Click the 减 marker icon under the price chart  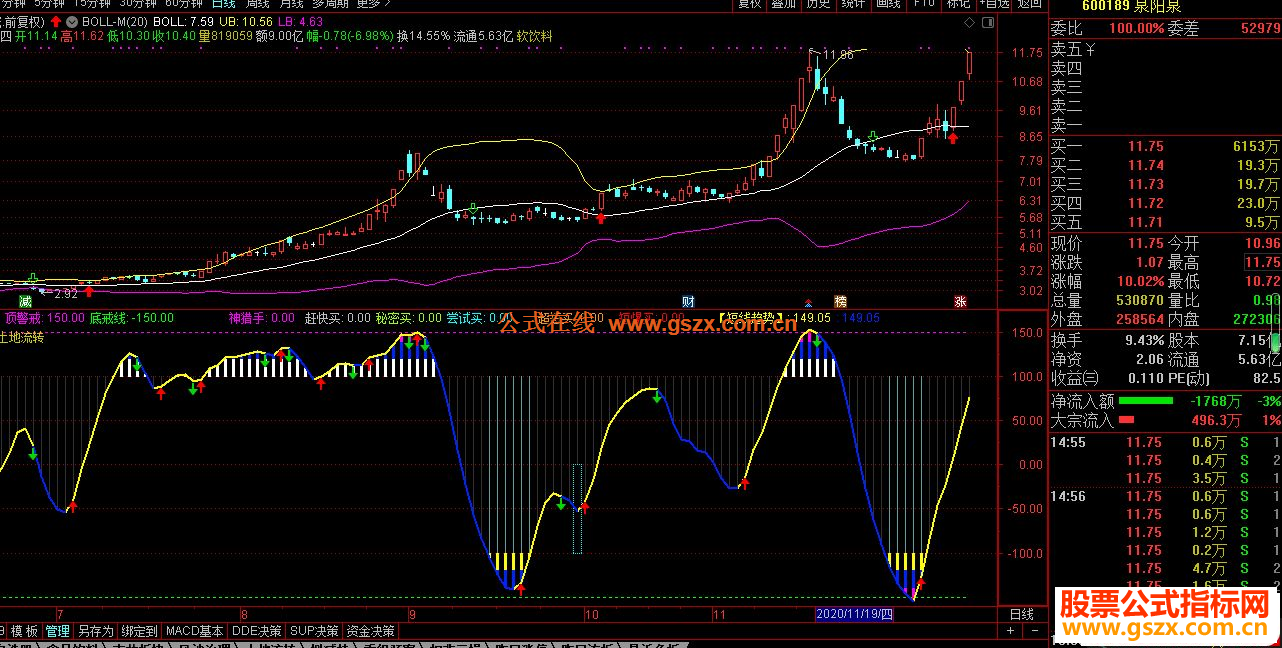[25, 300]
